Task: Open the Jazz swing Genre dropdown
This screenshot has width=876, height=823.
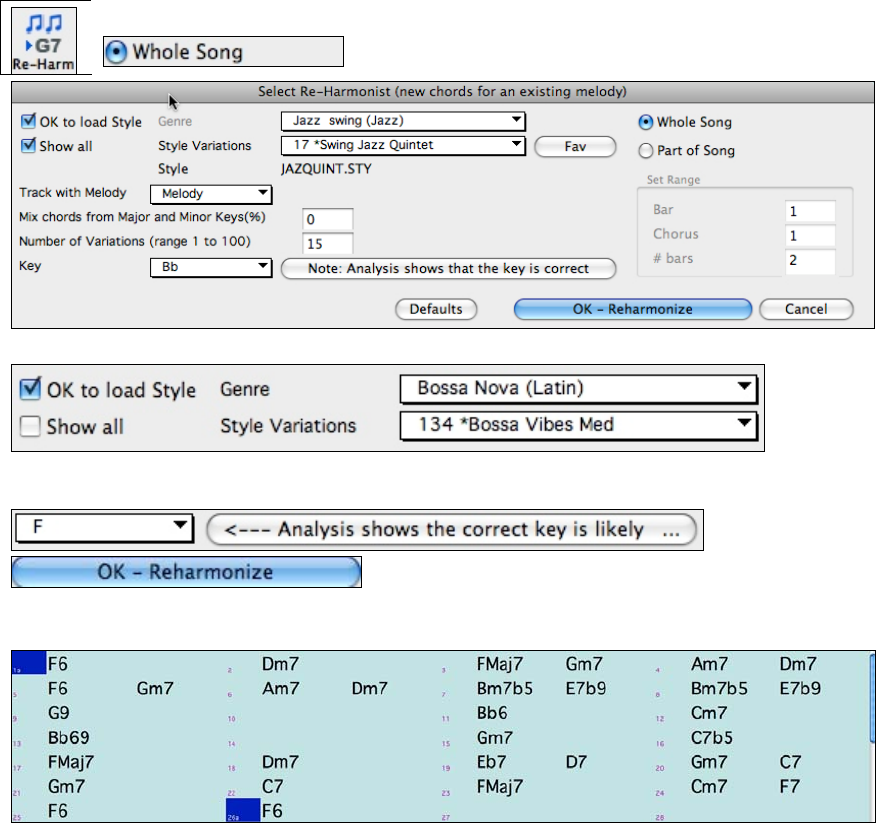Action: click(x=403, y=121)
